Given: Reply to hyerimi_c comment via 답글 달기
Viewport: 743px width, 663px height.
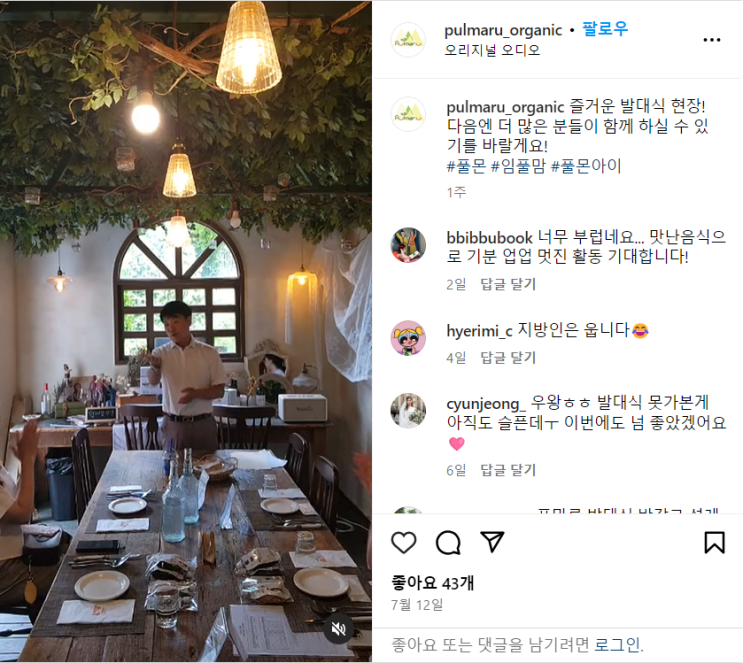Looking at the screenshot, I should [508, 358].
